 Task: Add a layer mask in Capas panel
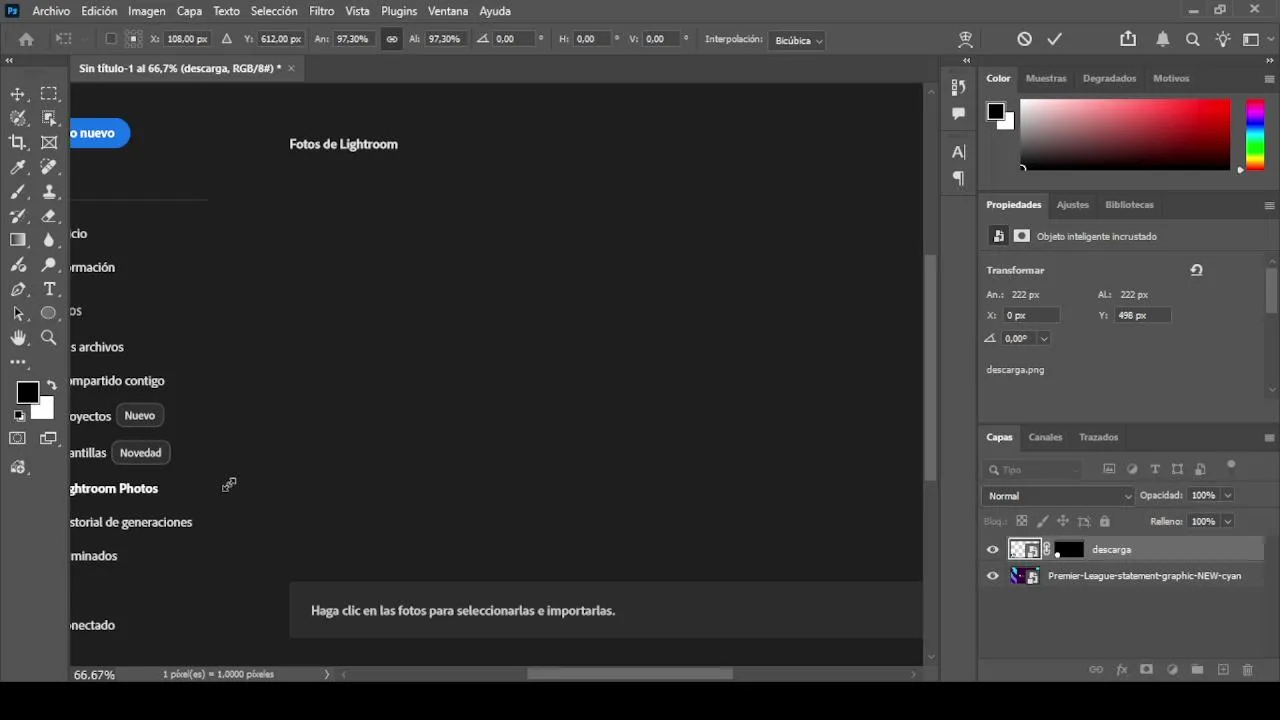1146,670
